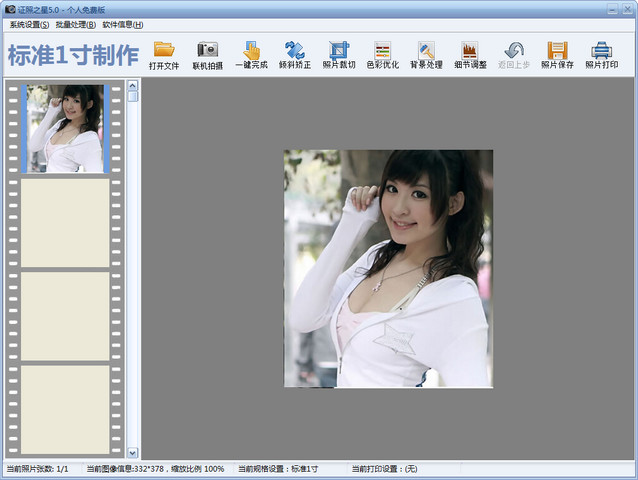
Task: Click filmstrip scrollbar down arrow
Action: tap(133, 452)
